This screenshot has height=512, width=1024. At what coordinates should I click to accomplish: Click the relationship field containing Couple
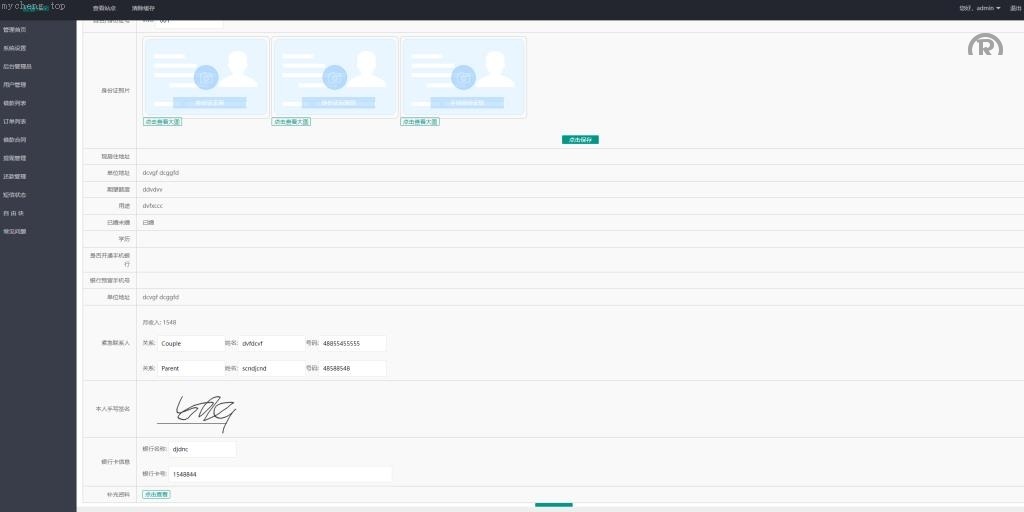(191, 343)
